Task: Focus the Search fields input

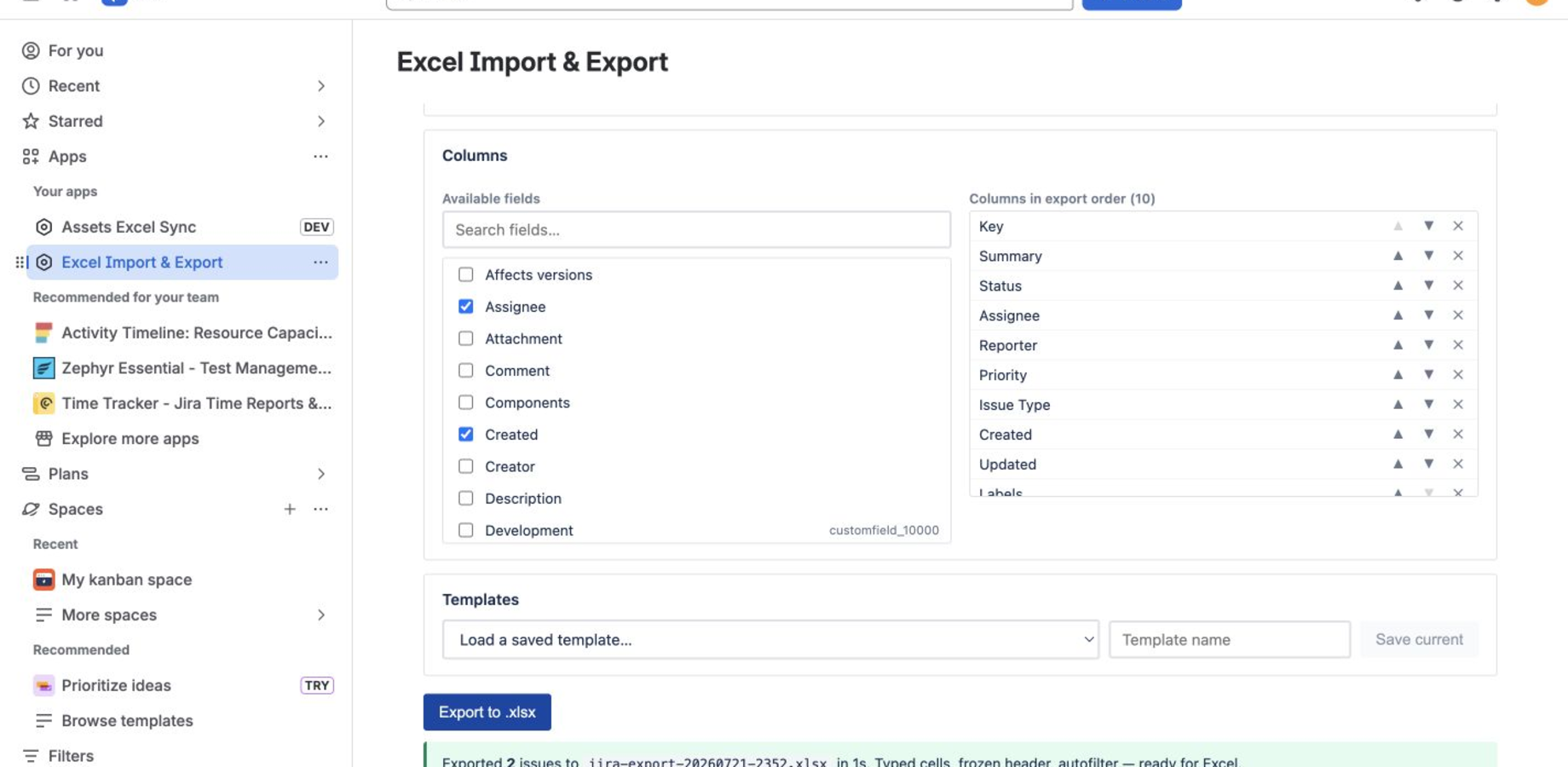Action: [x=696, y=229]
